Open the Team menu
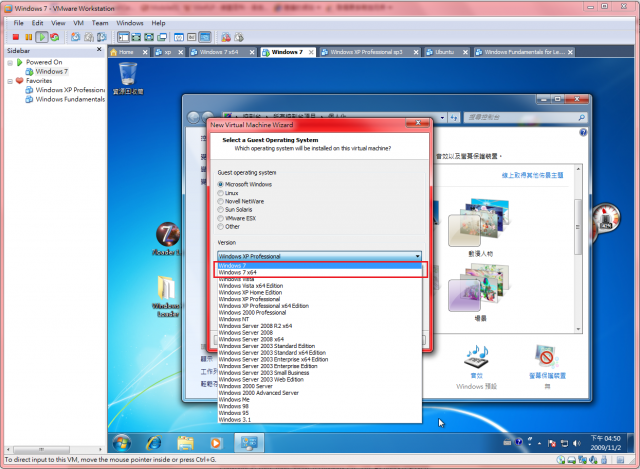The width and height of the screenshot is (640, 469). click(100, 23)
